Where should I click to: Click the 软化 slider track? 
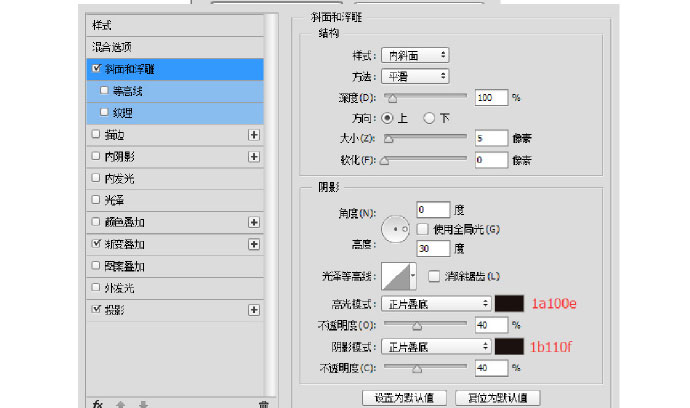[425, 158]
